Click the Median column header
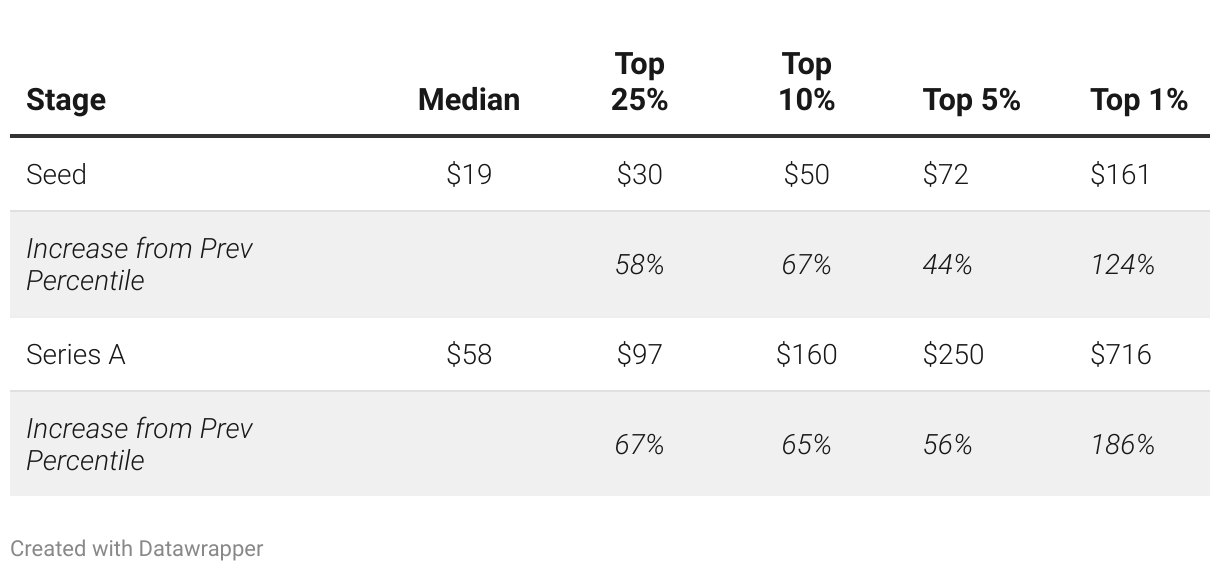Viewport: 1220px width, 572px height. pyautogui.click(x=469, y=100)
